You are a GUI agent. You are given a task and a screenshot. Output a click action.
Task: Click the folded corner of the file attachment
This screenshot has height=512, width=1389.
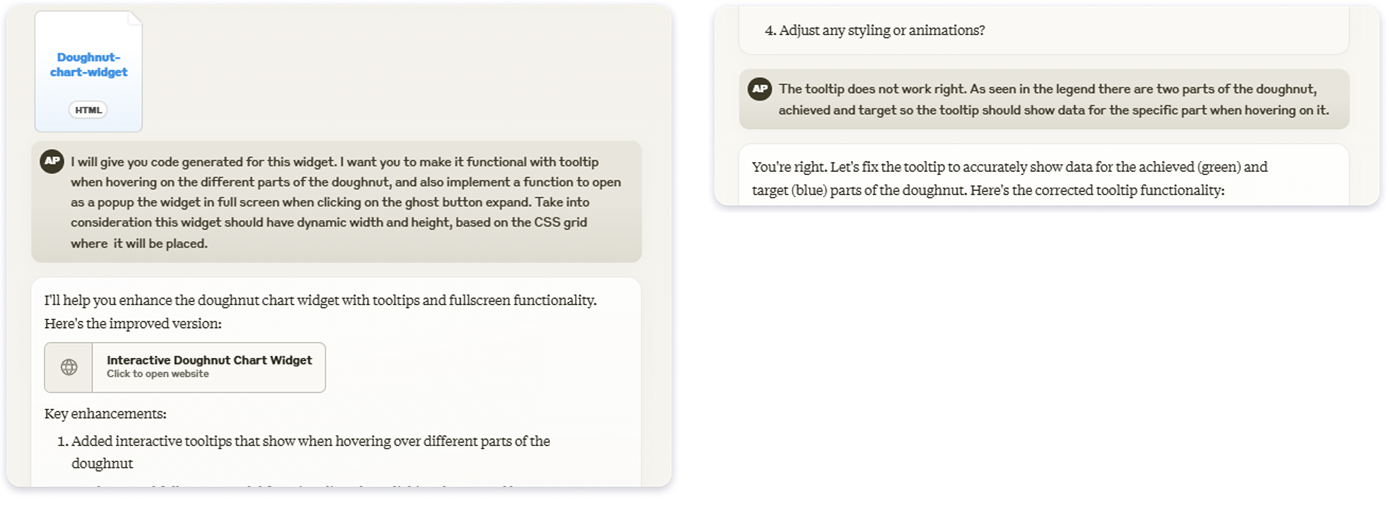coord(135,18)
